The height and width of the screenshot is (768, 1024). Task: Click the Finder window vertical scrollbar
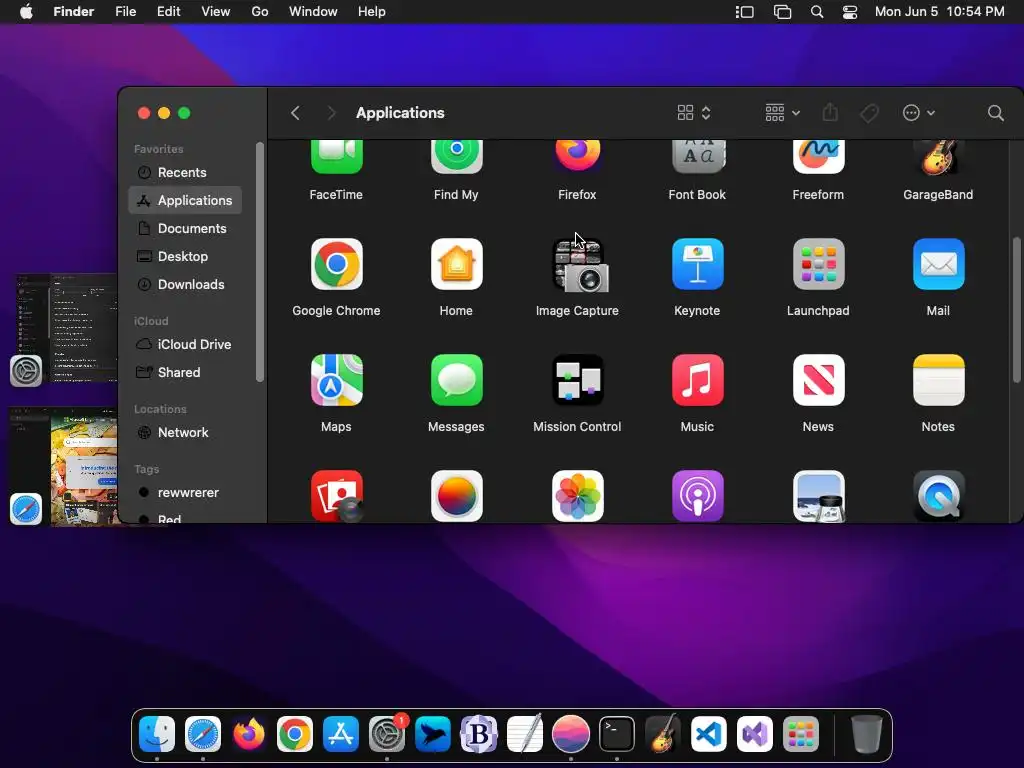(x=1016, y=311)
